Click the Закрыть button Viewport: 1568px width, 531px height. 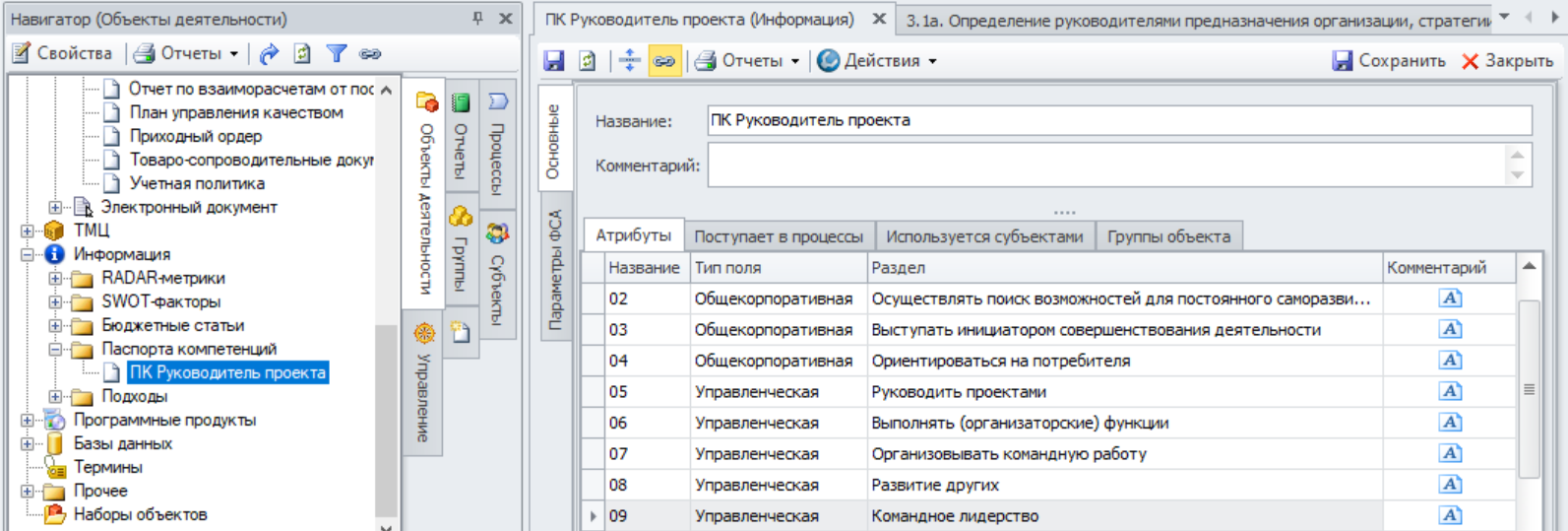(1507, 61)
